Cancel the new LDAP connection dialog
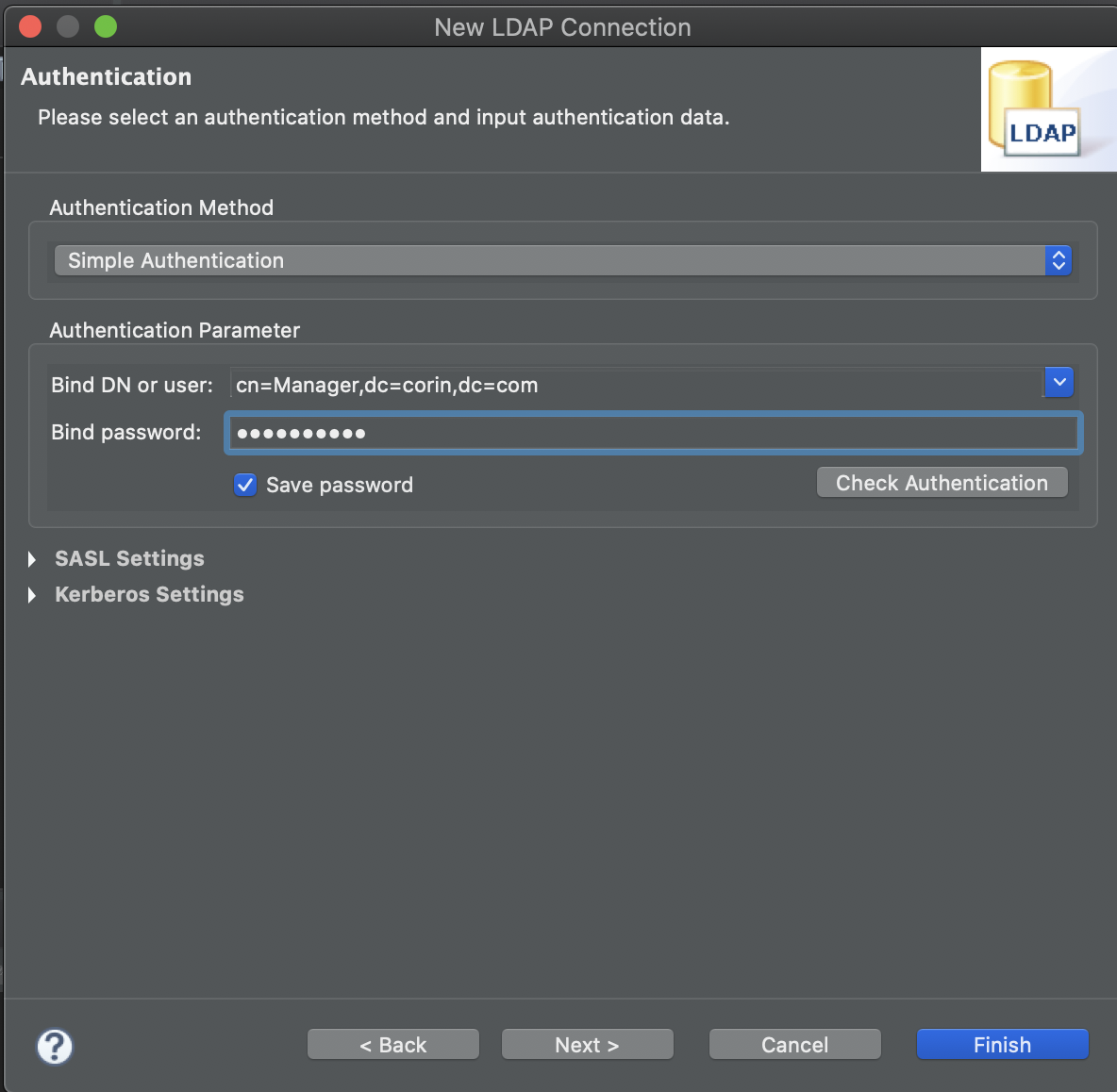Viewport: 1117px width, 1092px height. 795,1044
